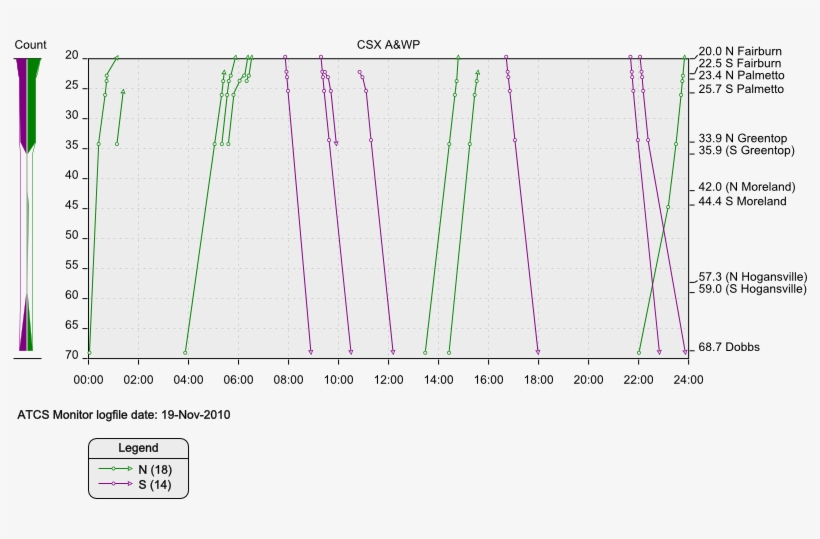Click the 04:00 time axis label

tap(188, 380)
